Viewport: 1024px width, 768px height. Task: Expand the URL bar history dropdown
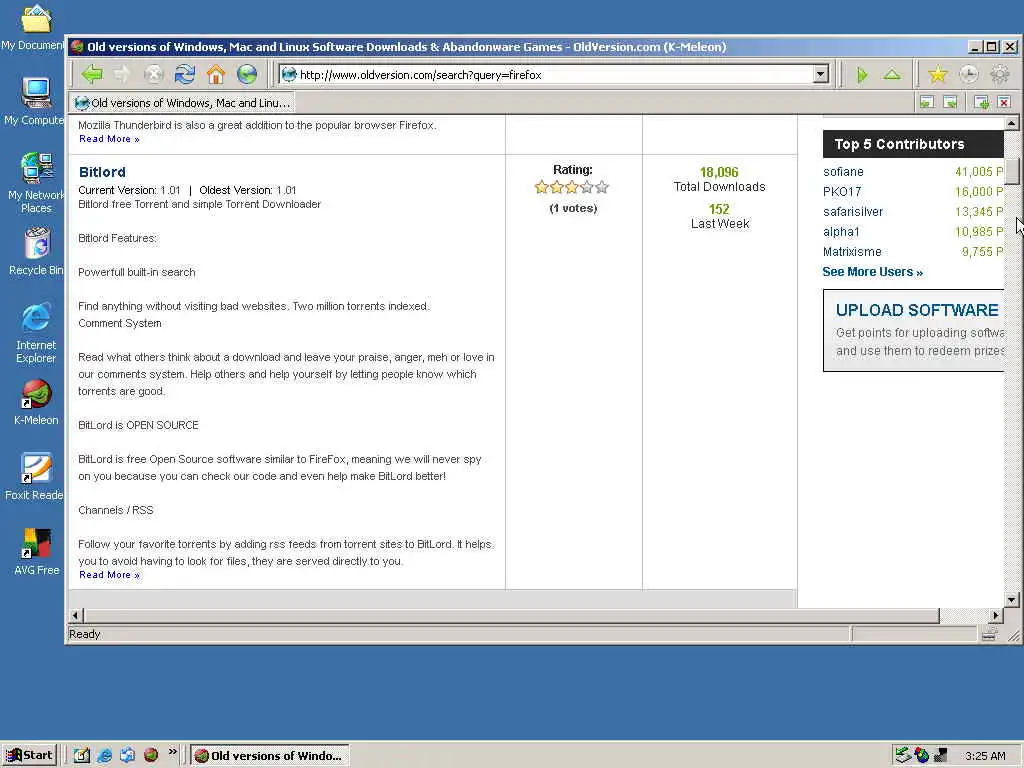tap(821, 74)
